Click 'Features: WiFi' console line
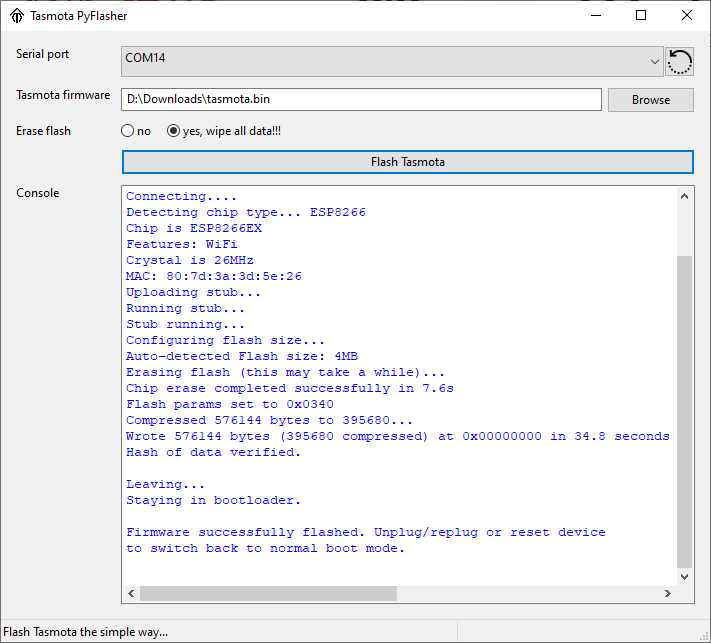711x643 pixels. coord(182,244)
